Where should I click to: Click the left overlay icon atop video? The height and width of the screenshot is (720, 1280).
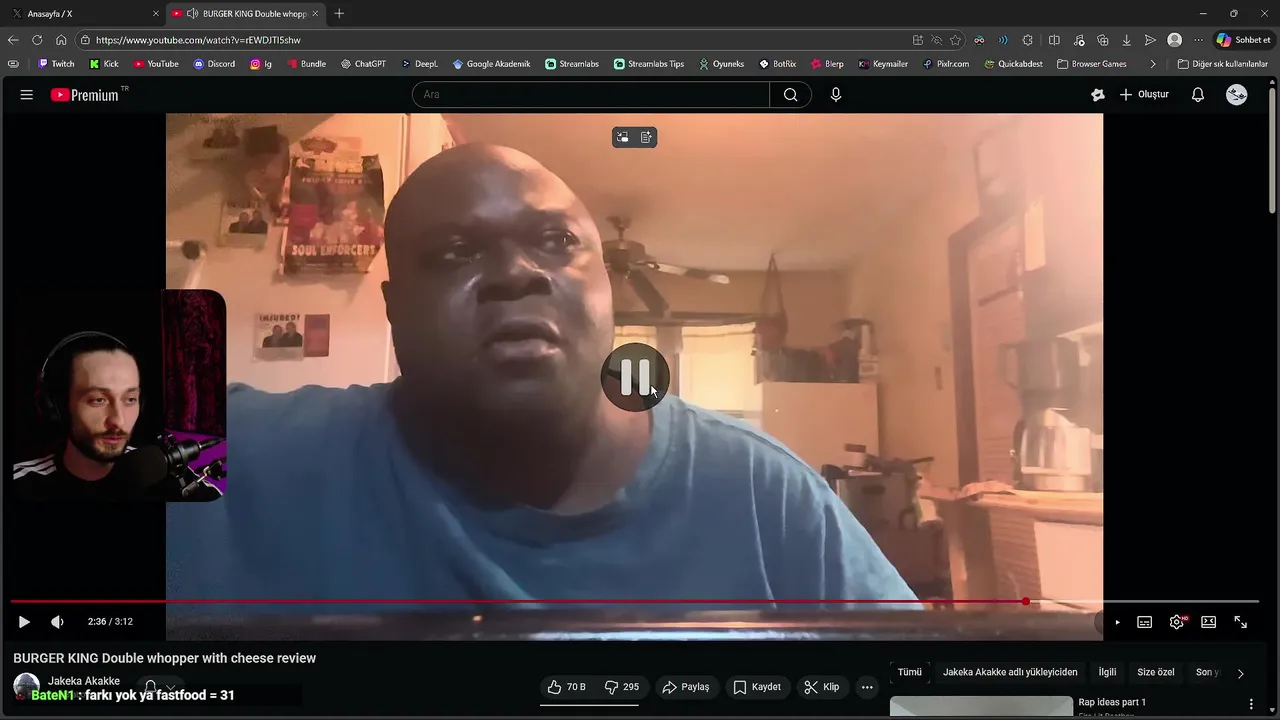[x=622, y=137]
